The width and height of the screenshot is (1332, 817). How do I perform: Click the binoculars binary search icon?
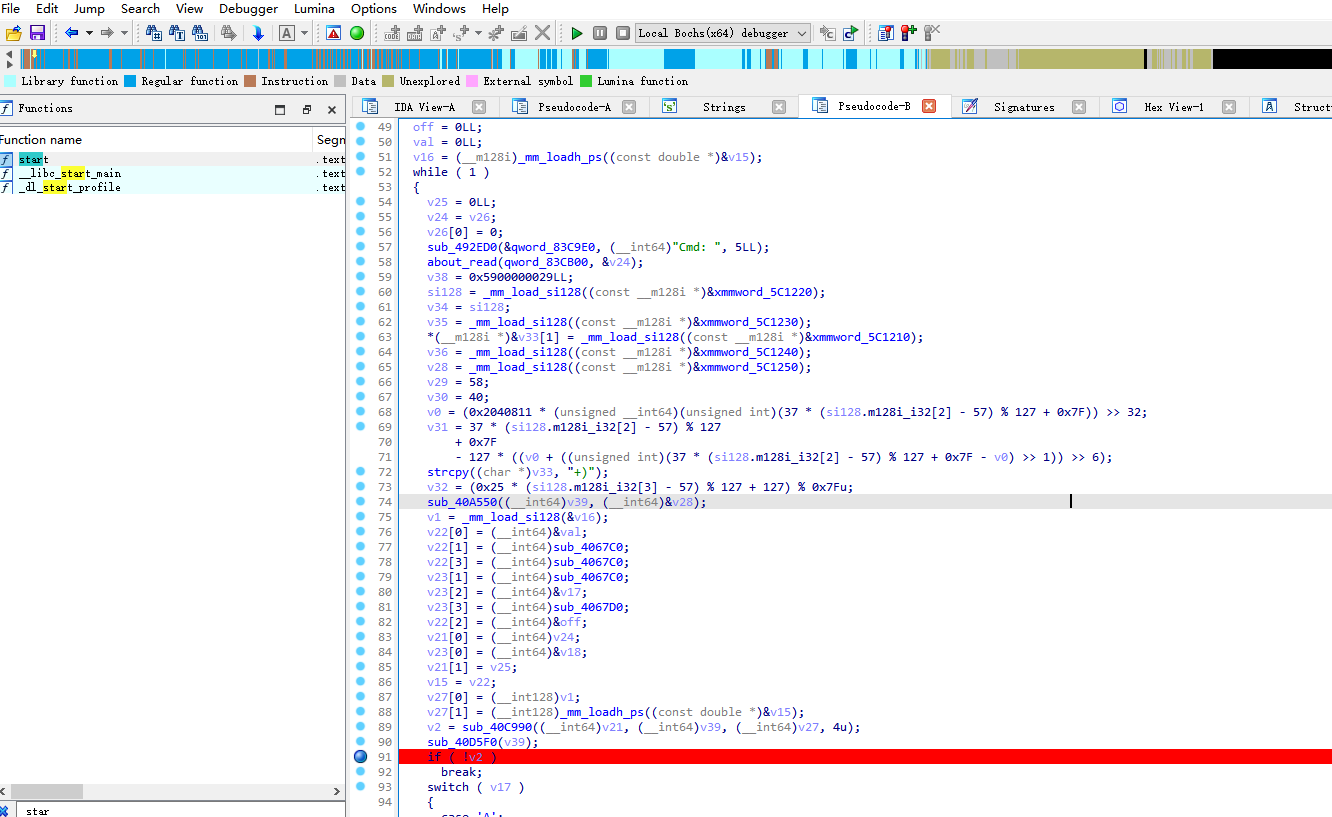click(200, 33)
